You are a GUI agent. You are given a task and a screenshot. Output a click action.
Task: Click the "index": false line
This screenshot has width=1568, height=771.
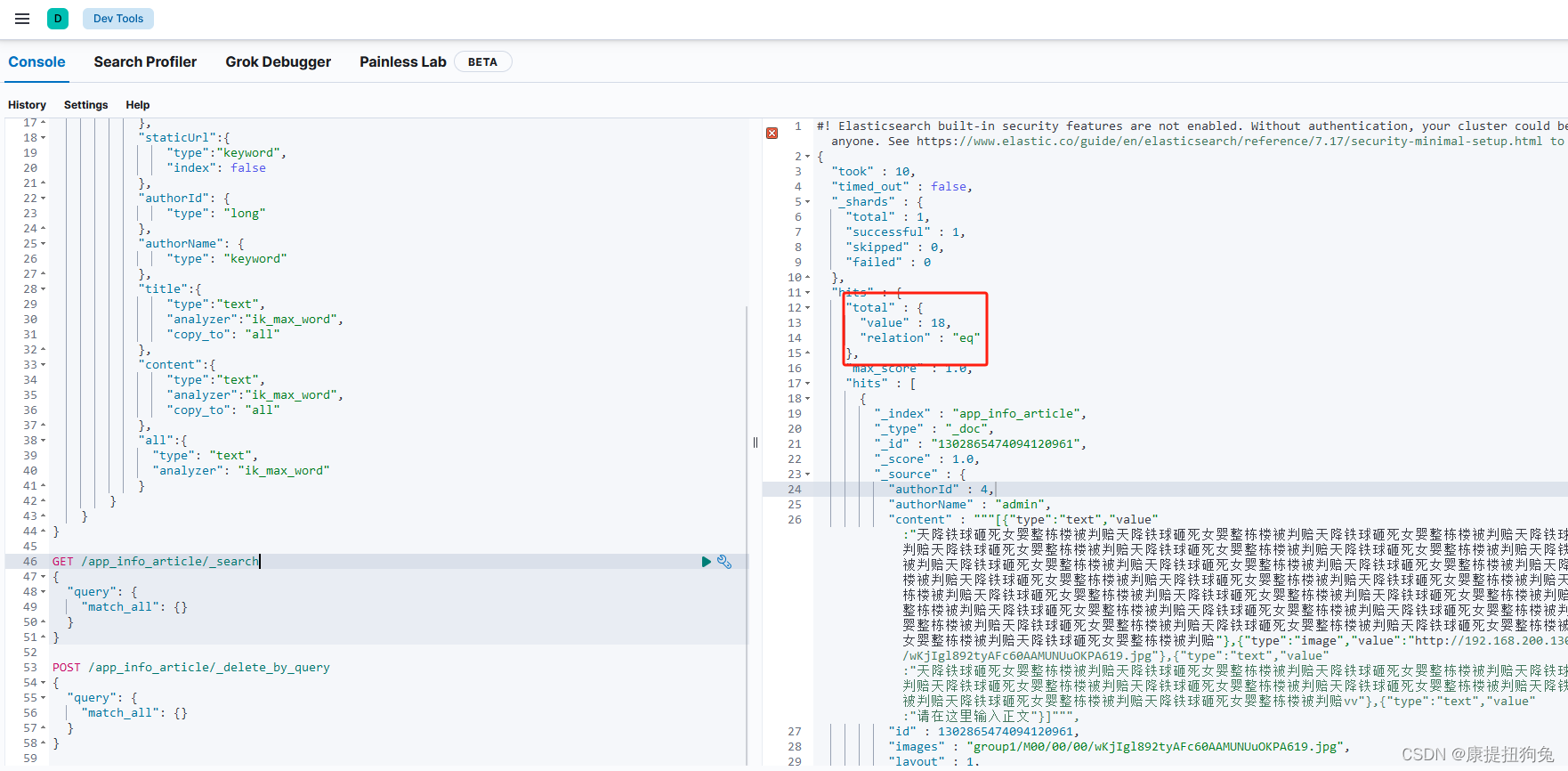pyautogui.click(x=216, y=168)
